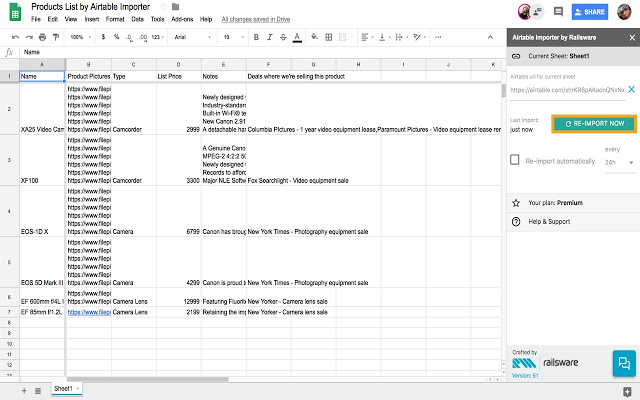Image resolution: width=640 pixels, height=400 pixels.
Task: Close the Airtable Importer sidebar
Action: [632, 38]
